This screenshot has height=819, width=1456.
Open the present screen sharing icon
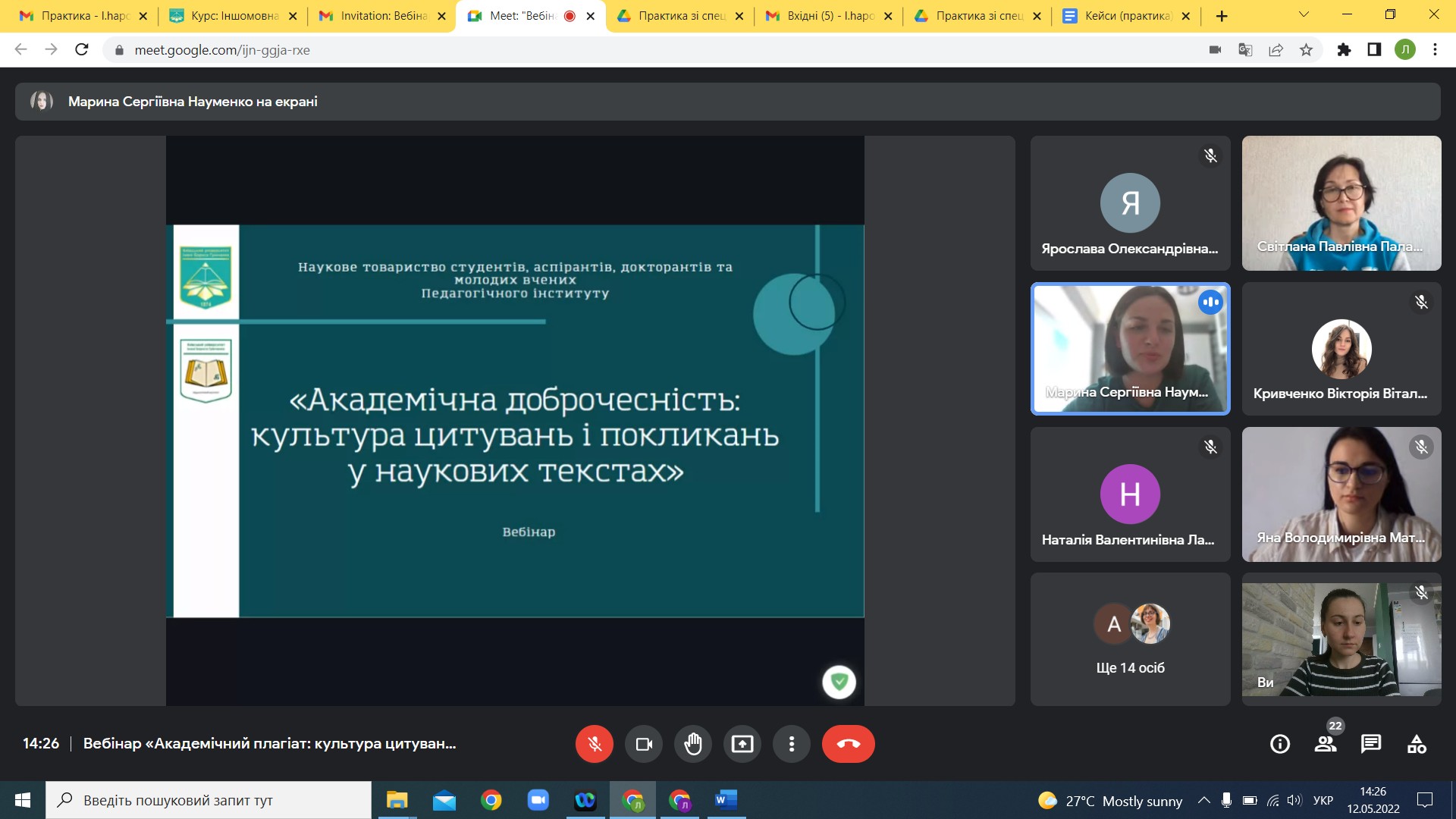click(742, 744)
